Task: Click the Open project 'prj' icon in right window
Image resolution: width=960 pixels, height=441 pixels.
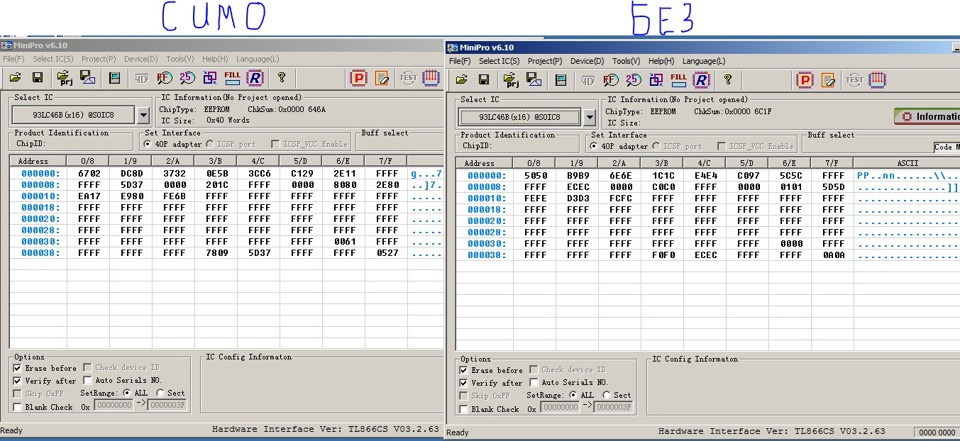Action: point(510,80)
